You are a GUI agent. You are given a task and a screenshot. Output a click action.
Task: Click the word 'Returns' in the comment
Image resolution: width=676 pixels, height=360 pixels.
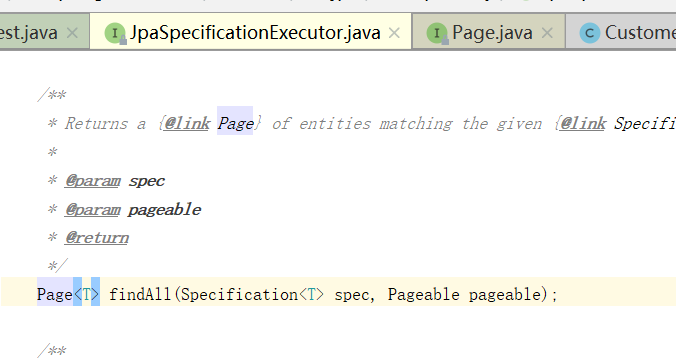[x=97, y=124]
